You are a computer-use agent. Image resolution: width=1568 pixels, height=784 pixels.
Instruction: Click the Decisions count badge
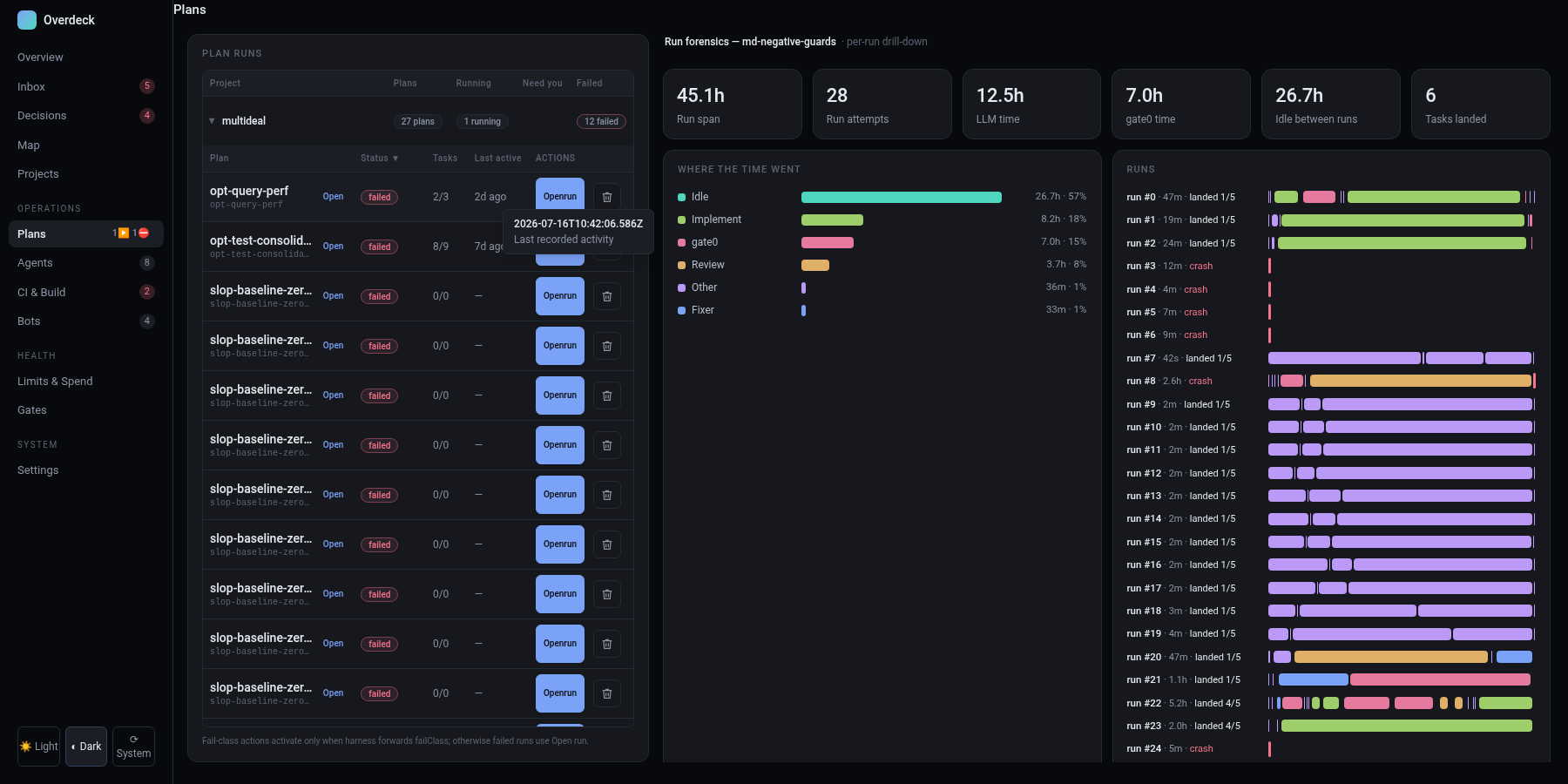(x=147, y=115)
